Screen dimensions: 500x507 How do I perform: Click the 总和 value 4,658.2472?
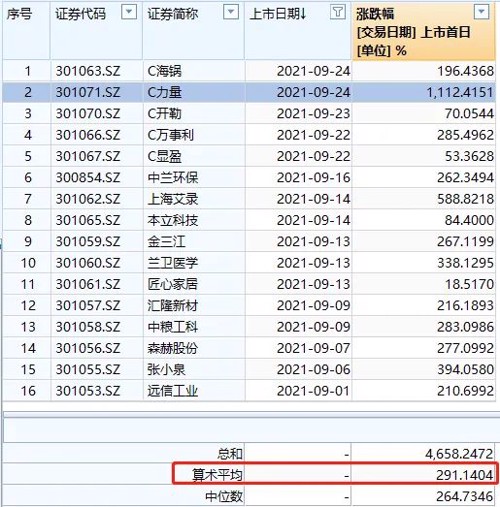coord(459,454)
